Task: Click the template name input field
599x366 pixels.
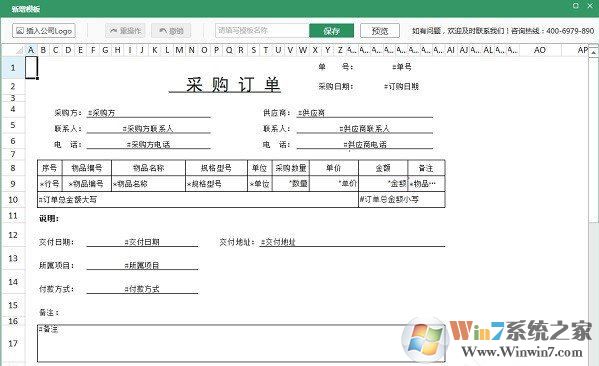Action: 262,31
